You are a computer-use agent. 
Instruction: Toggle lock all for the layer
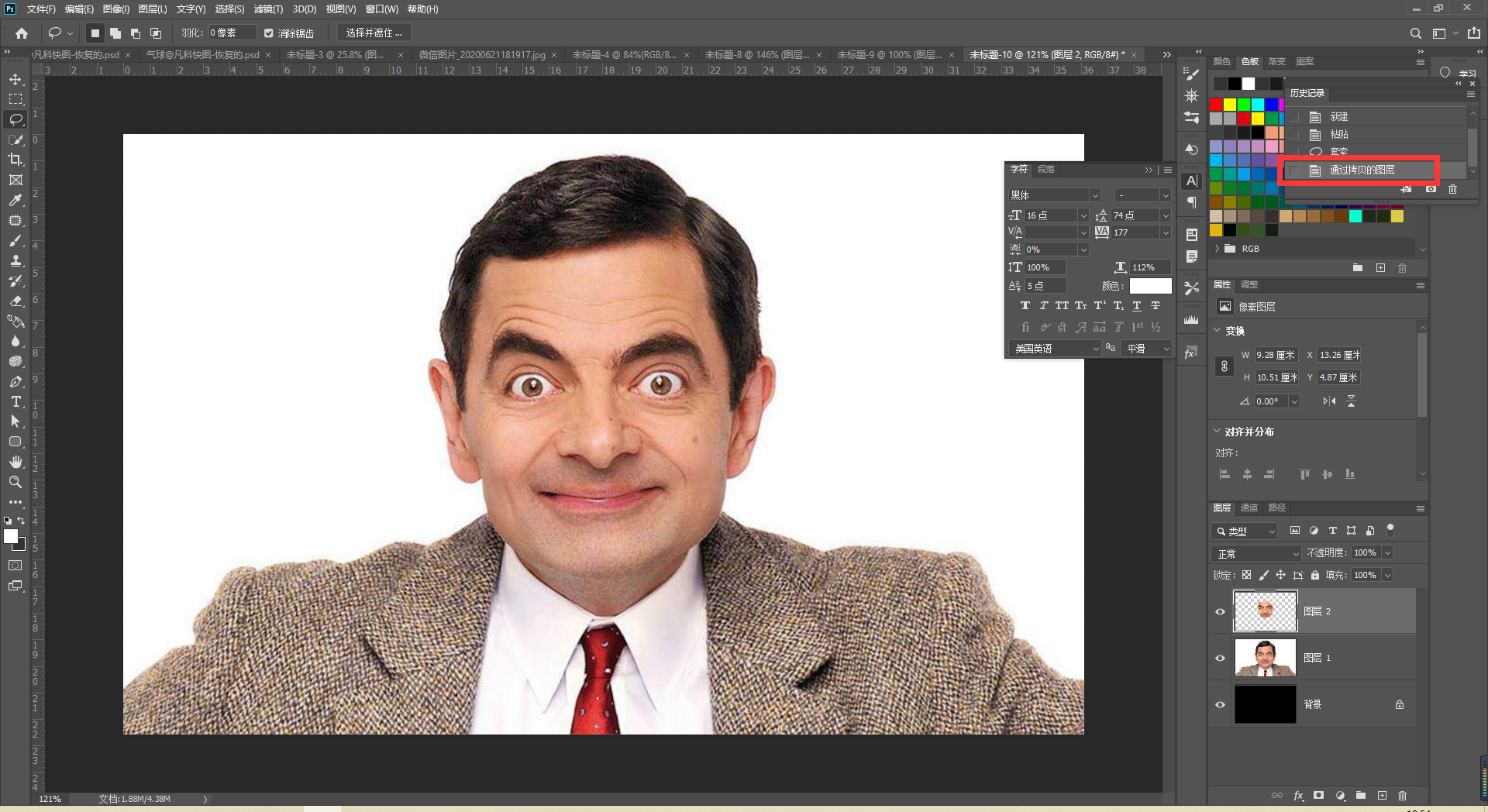coord(1315,575)
